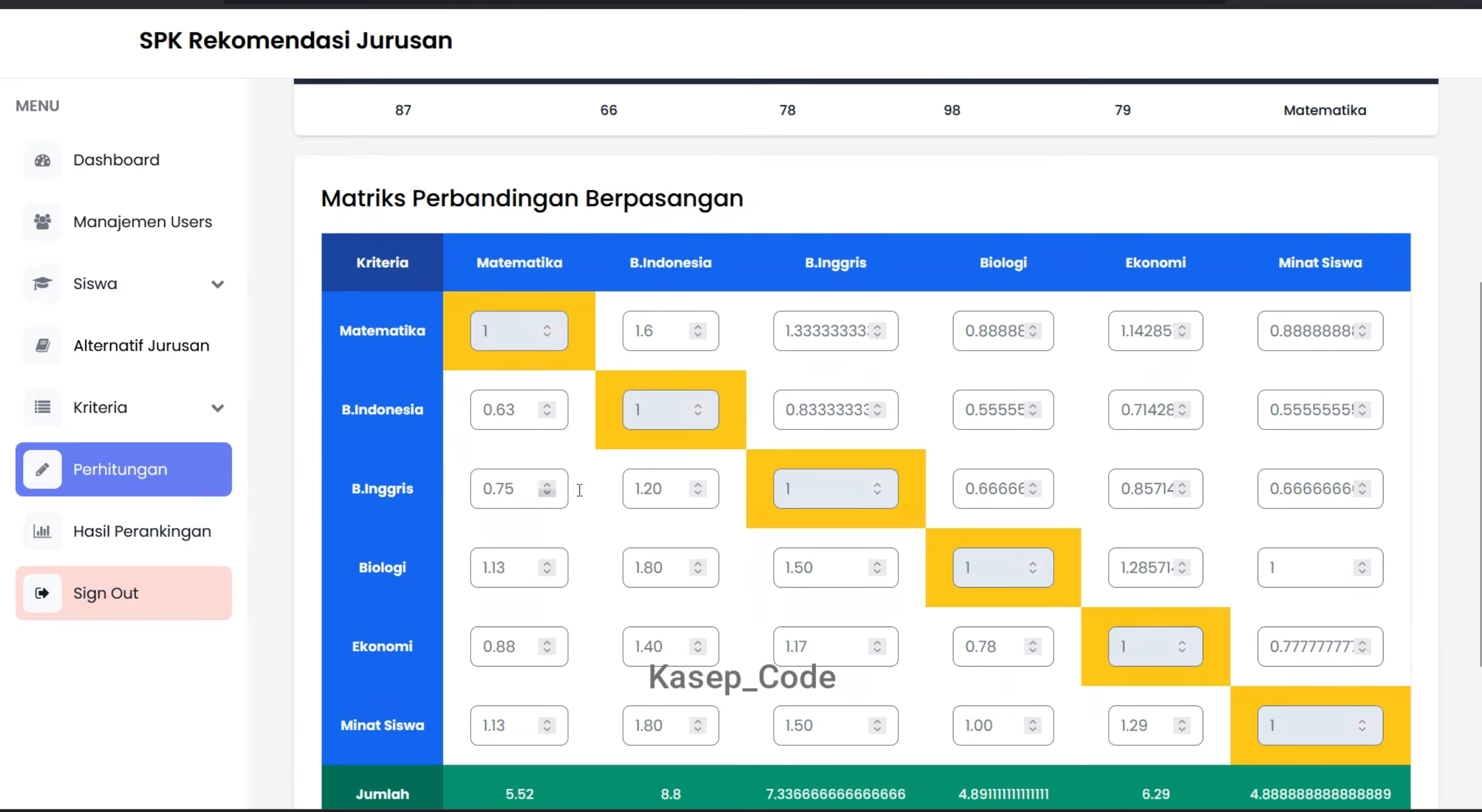Click Matriks Perbandingan Berpasangan heading
Viewport: 1482px width, 812px height.
pos(532,198)
